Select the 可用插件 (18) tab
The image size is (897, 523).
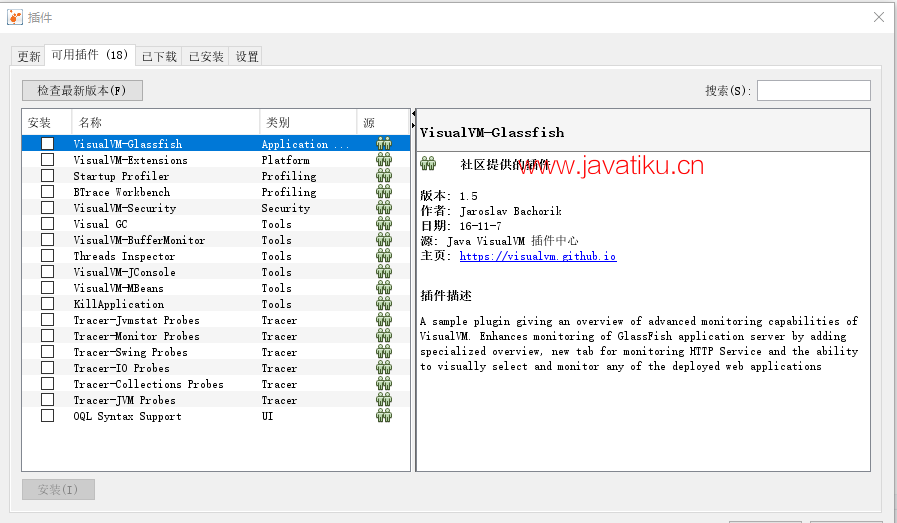90,55
